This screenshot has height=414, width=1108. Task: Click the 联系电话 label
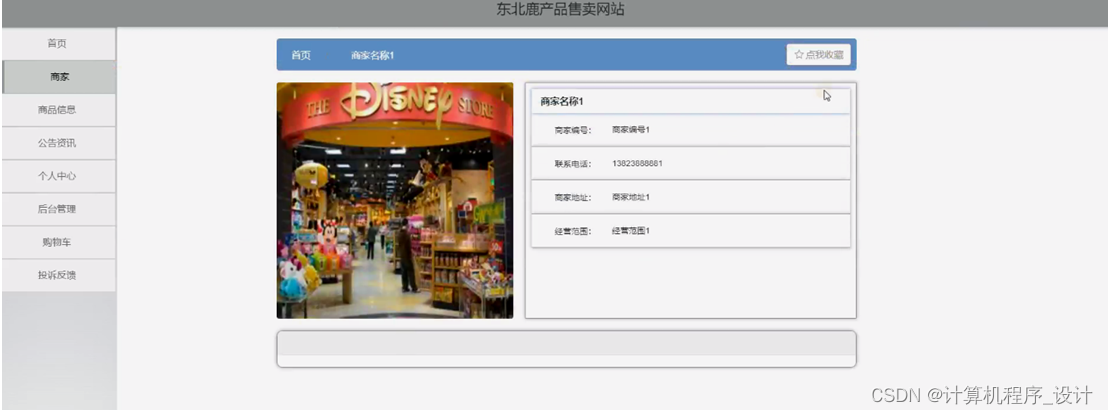pyautogui.click(x=573, y=164)
